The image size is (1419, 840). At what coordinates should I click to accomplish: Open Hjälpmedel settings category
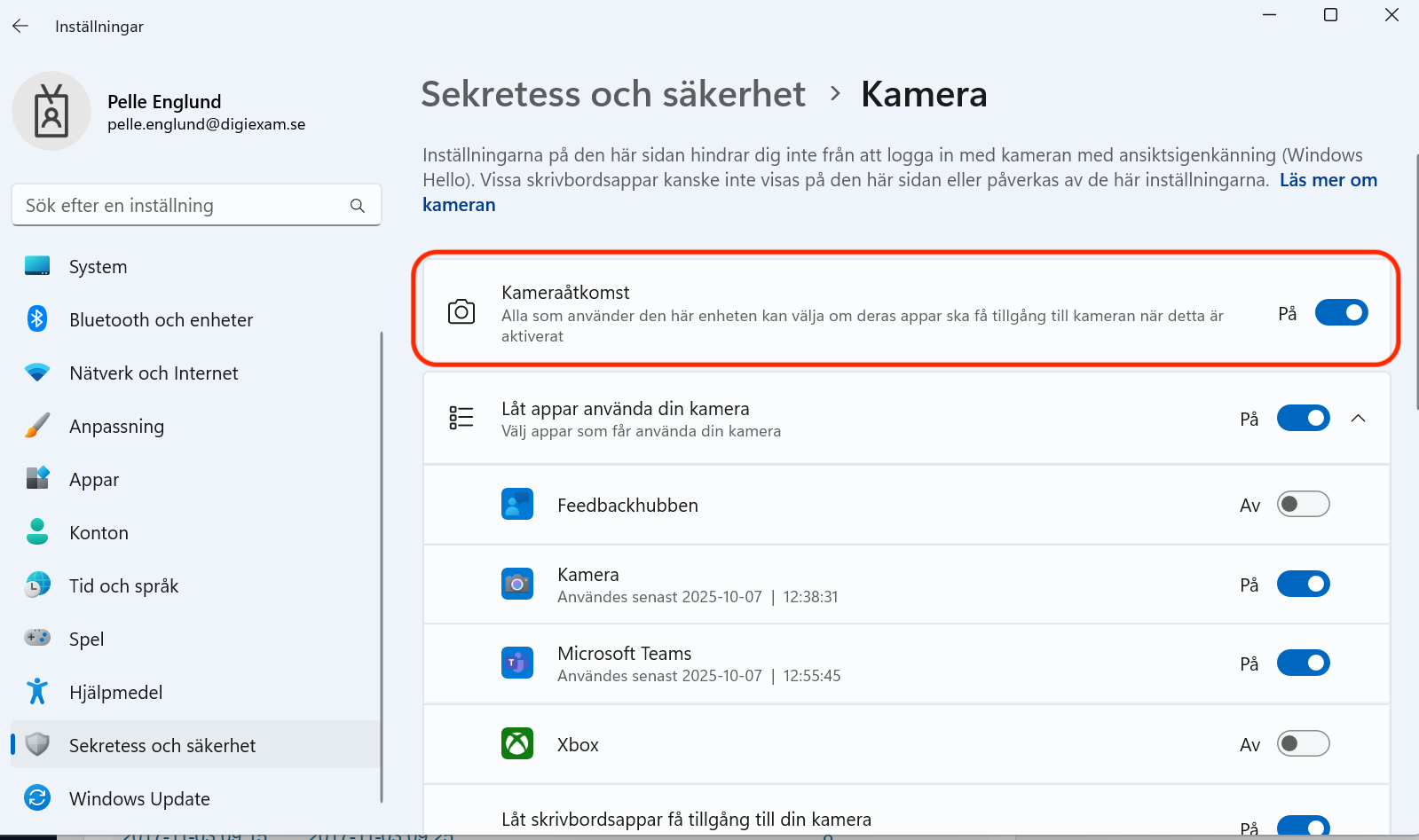[x=196, y=692]
